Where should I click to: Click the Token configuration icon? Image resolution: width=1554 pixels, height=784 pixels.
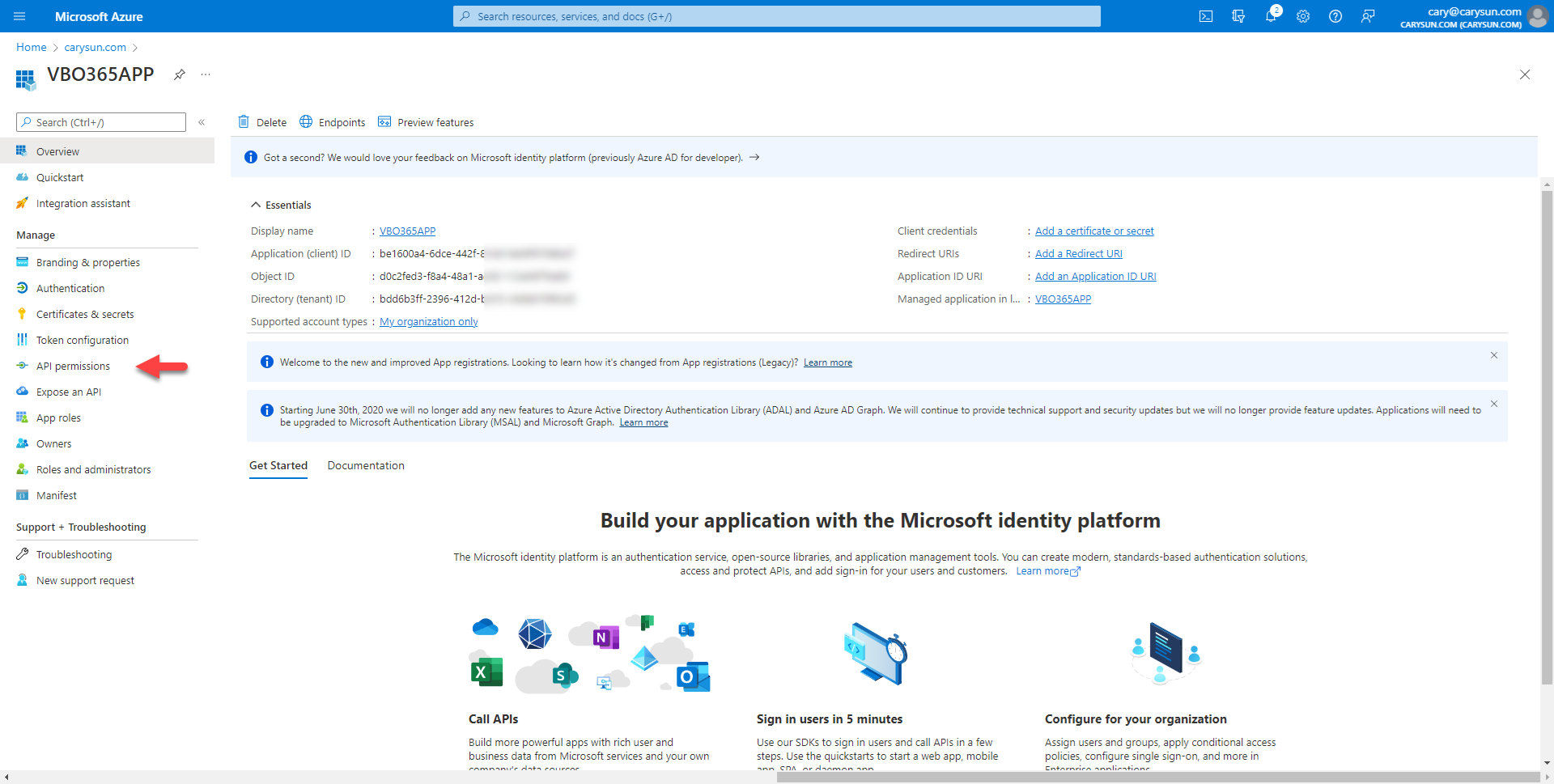(22, 340)
